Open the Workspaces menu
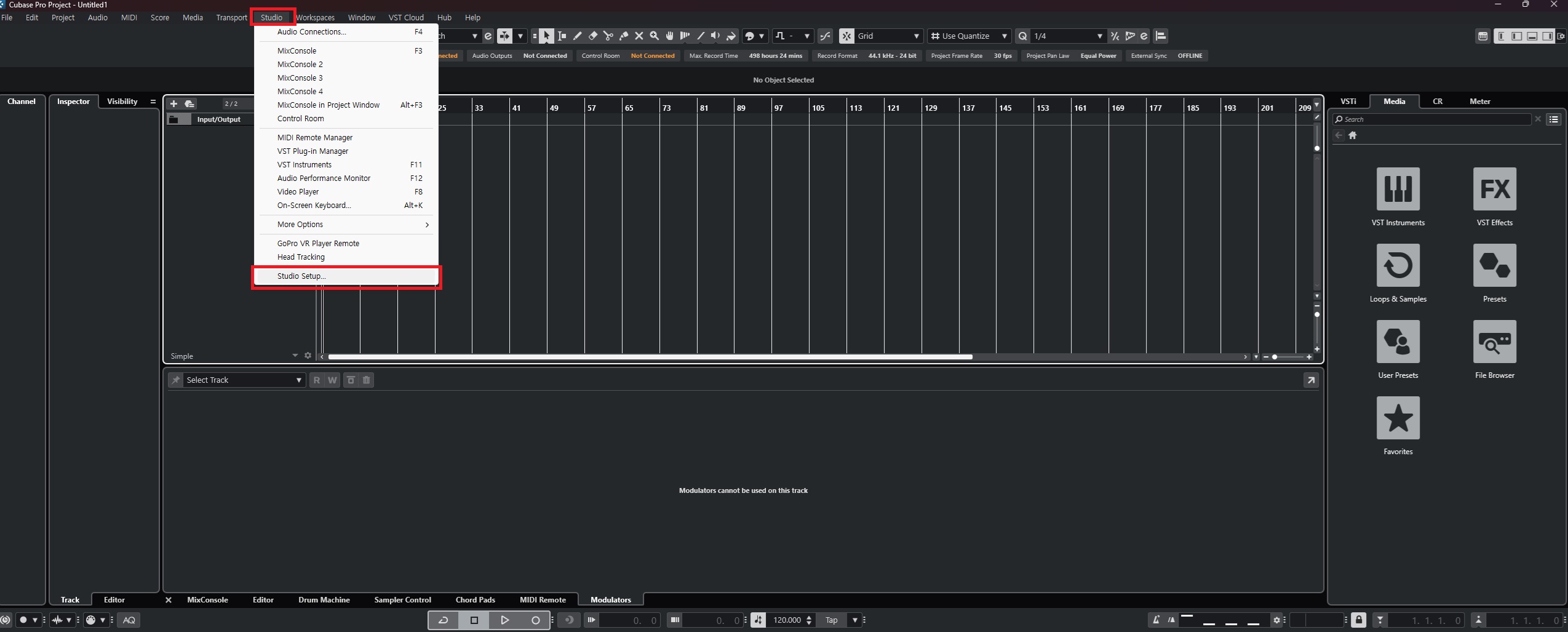The width and height of the screenshot is (1568, 632). pos(315,18)
